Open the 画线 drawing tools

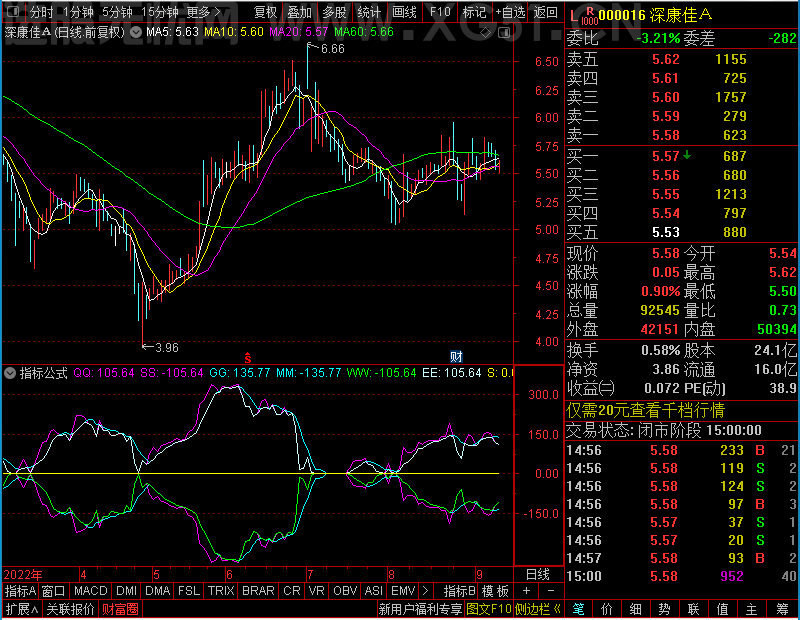(x=404, y=11)
